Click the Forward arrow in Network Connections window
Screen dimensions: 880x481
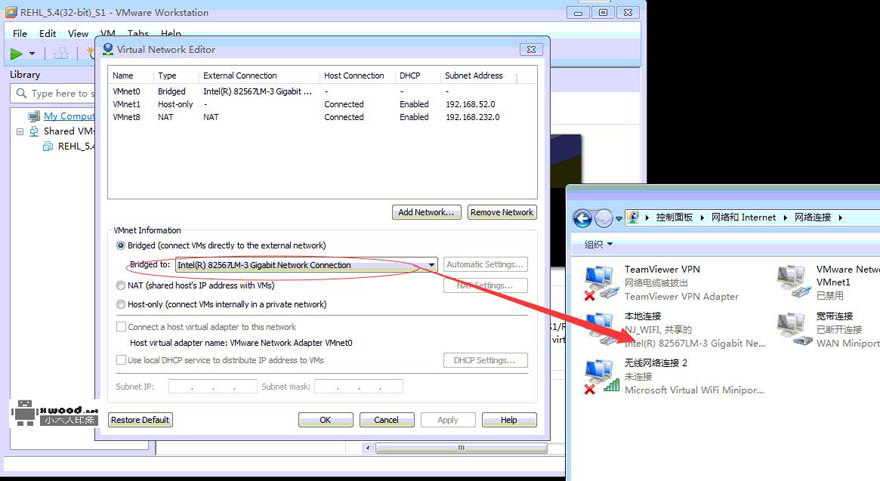(x=603, y=218)
